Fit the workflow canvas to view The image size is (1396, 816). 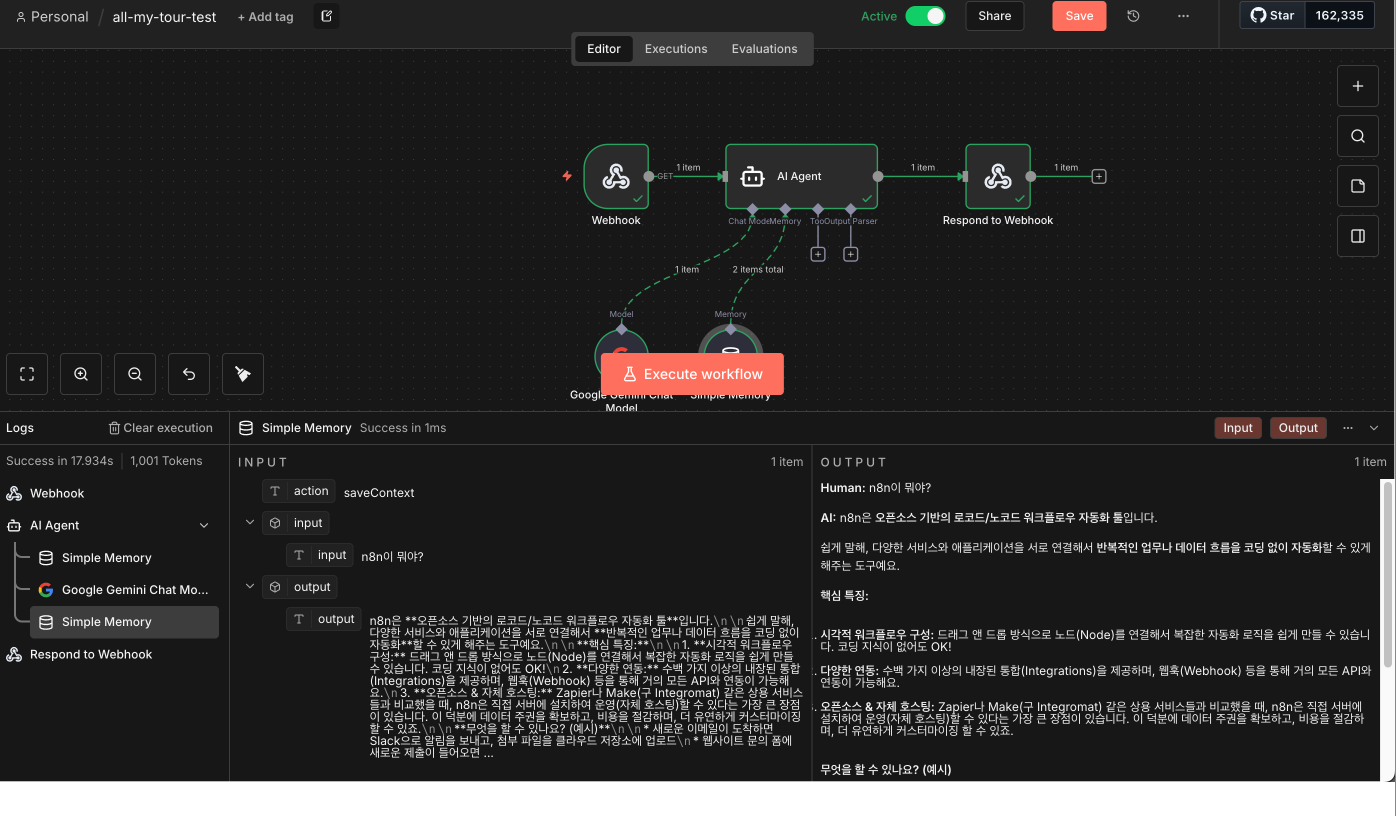27,374
